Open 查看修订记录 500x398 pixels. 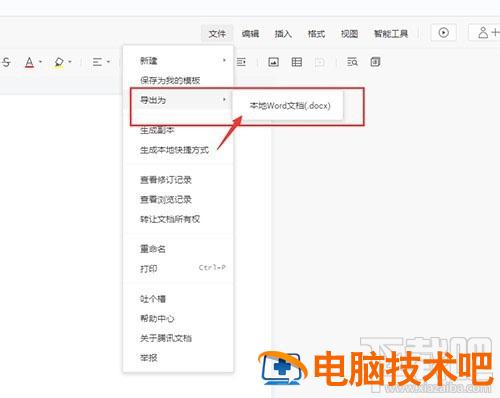click(x=178, y=180)
